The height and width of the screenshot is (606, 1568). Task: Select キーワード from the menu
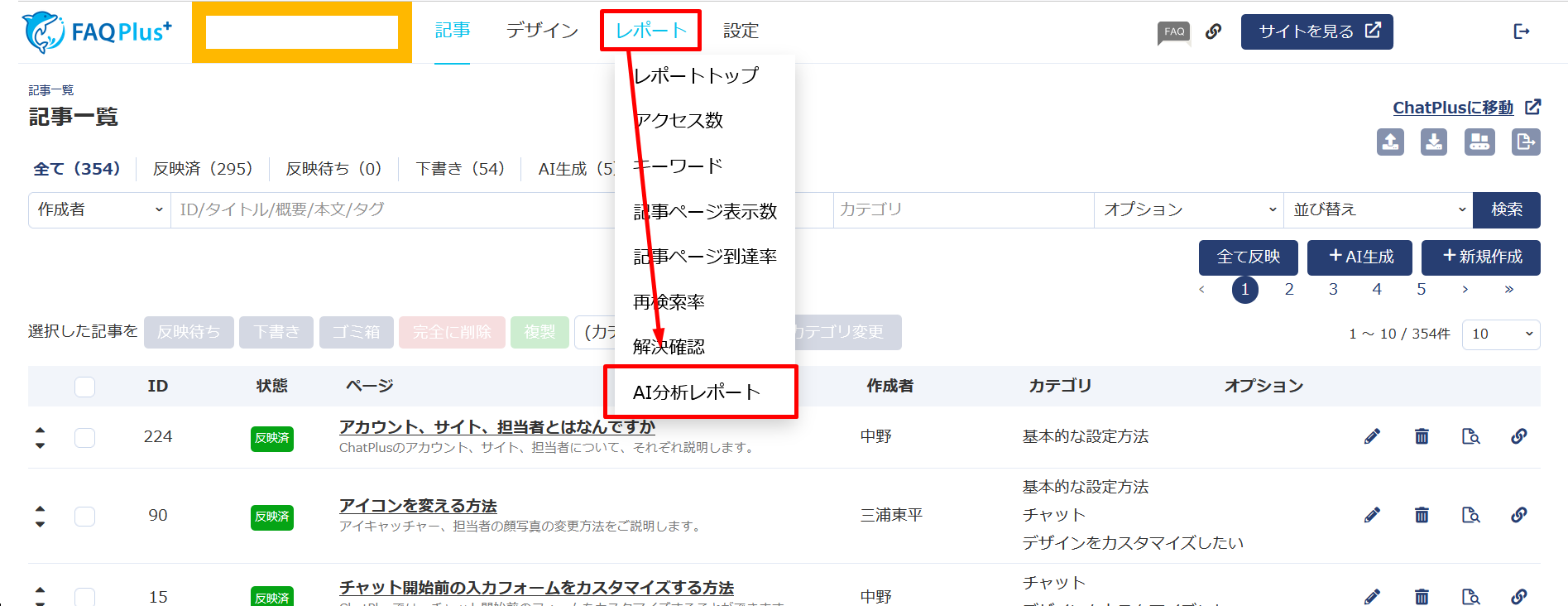click(679, 166)
